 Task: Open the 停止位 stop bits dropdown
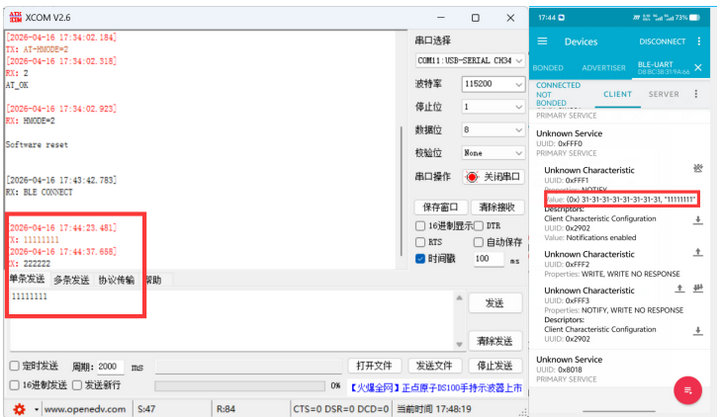click(493, 107)
